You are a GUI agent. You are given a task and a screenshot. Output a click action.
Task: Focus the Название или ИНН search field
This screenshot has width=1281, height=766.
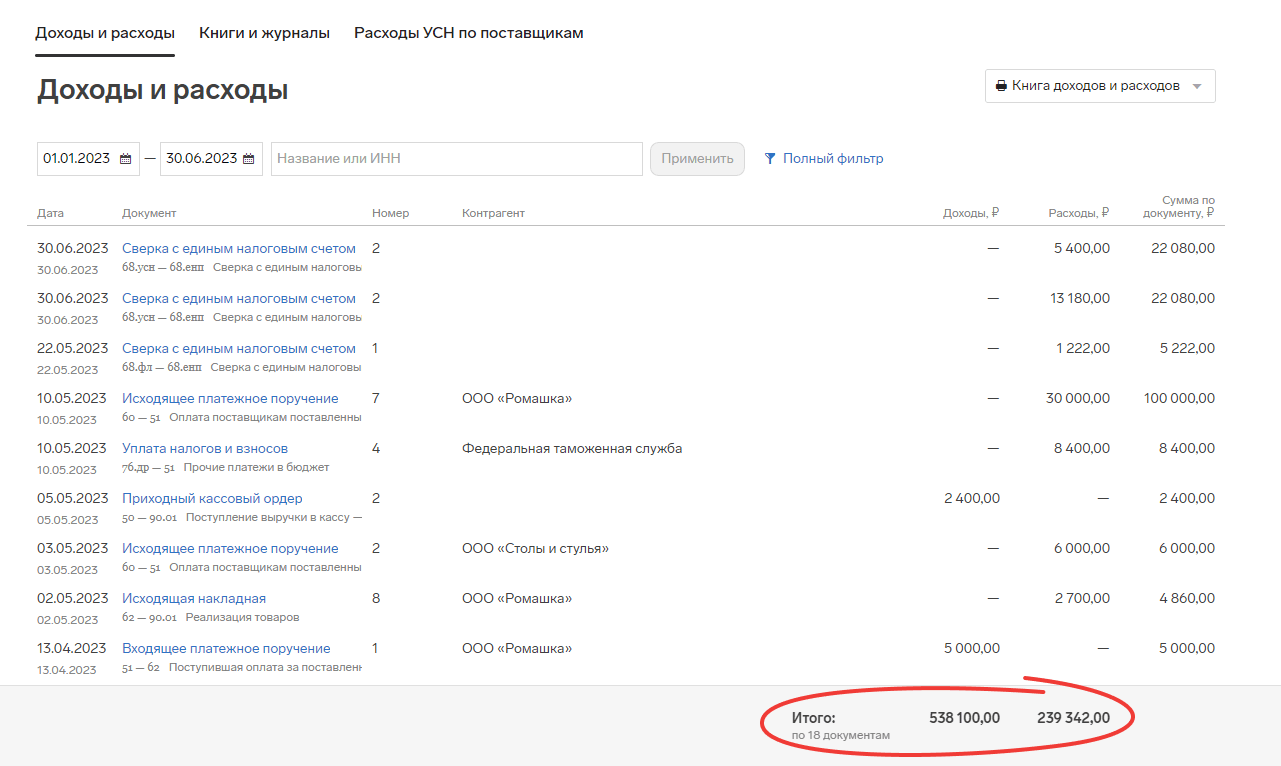pyautogui.click(x=457, y=158)
